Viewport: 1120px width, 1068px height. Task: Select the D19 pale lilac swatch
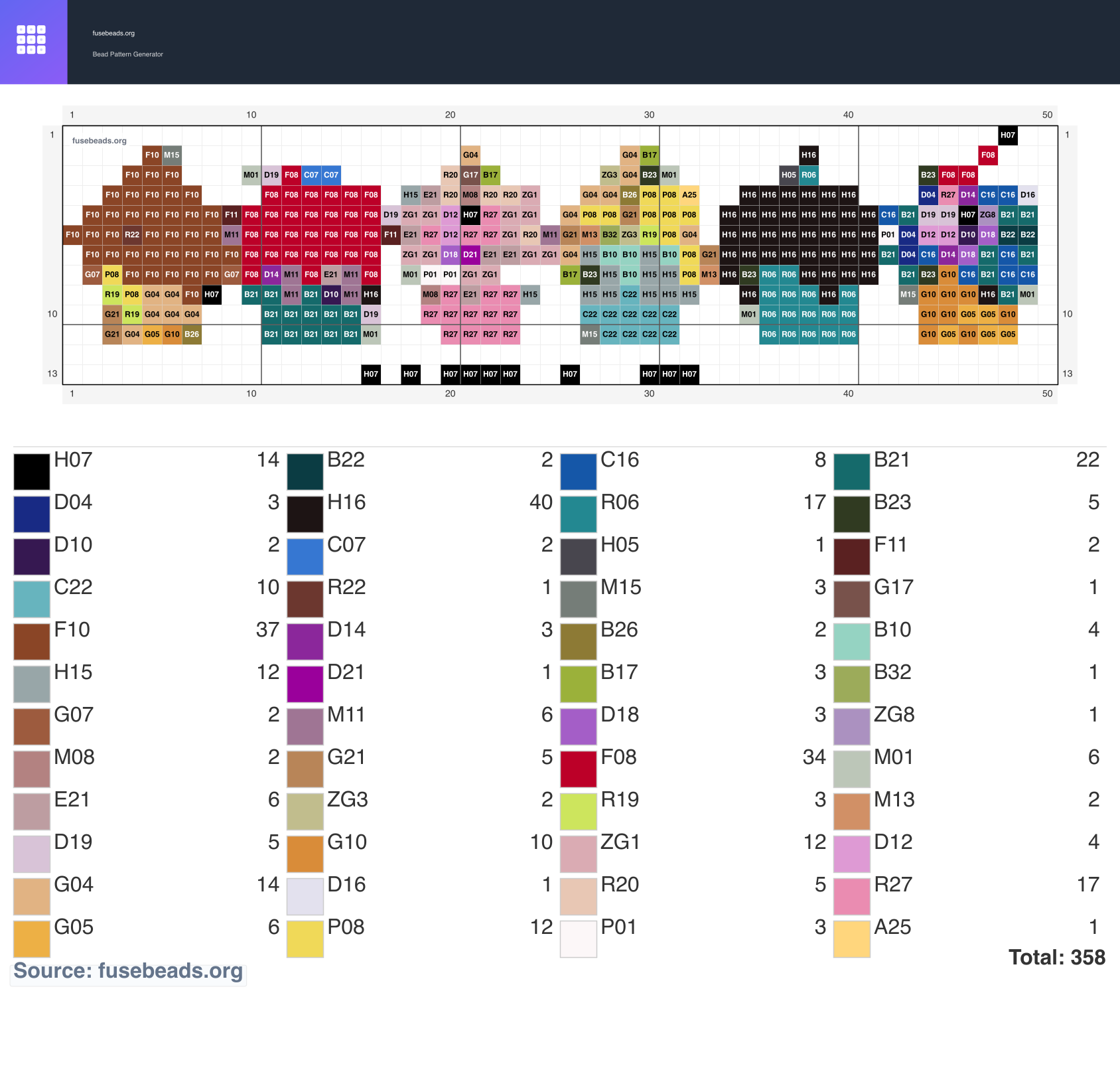point(32,854)
